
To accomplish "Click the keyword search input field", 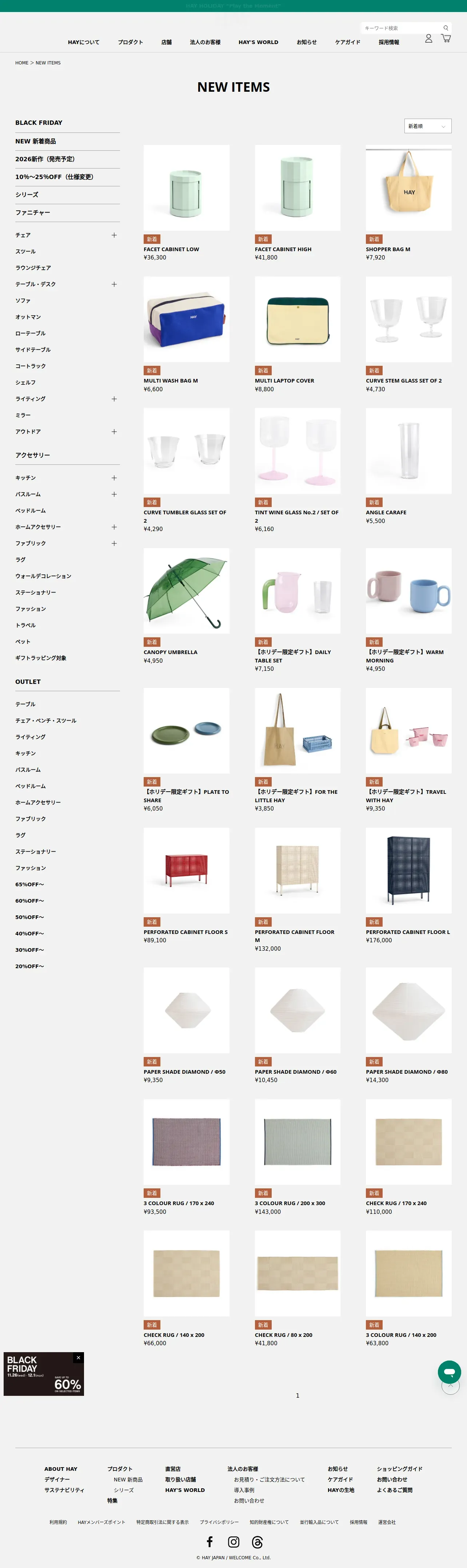I will 401,28.
